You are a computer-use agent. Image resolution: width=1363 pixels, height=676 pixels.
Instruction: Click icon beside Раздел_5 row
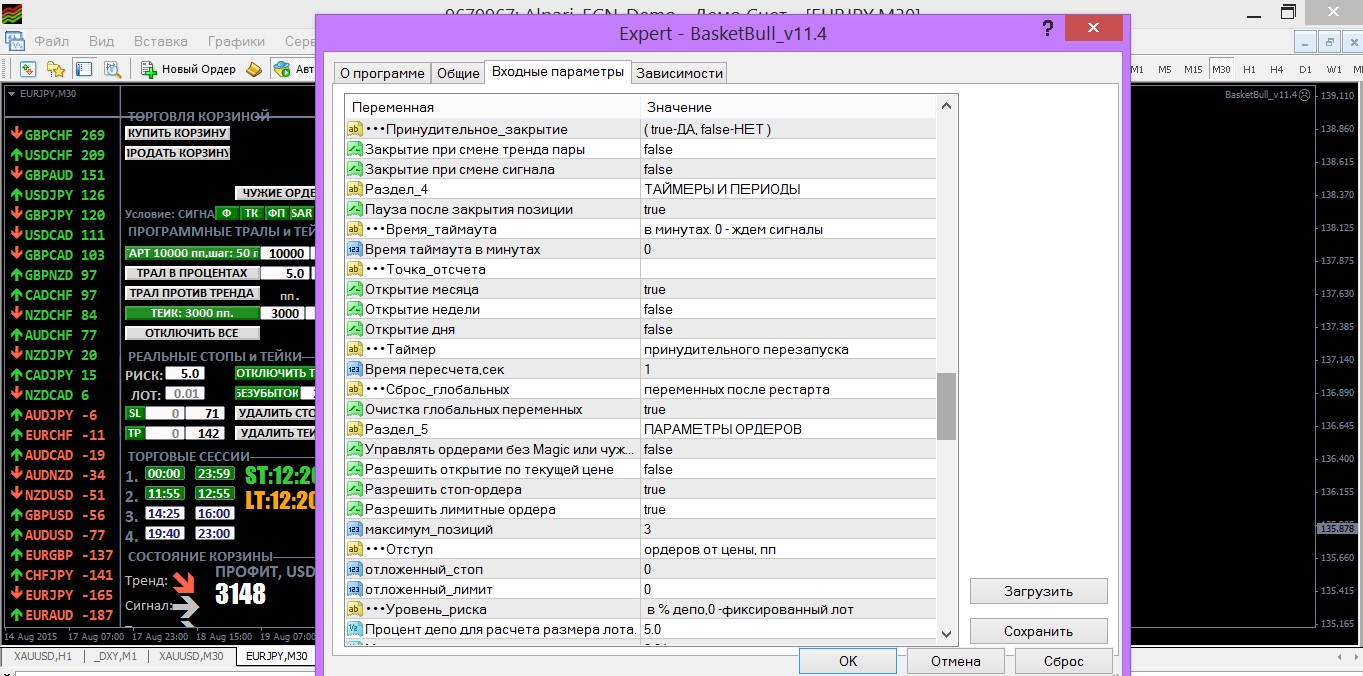click(x=354, y=429)
